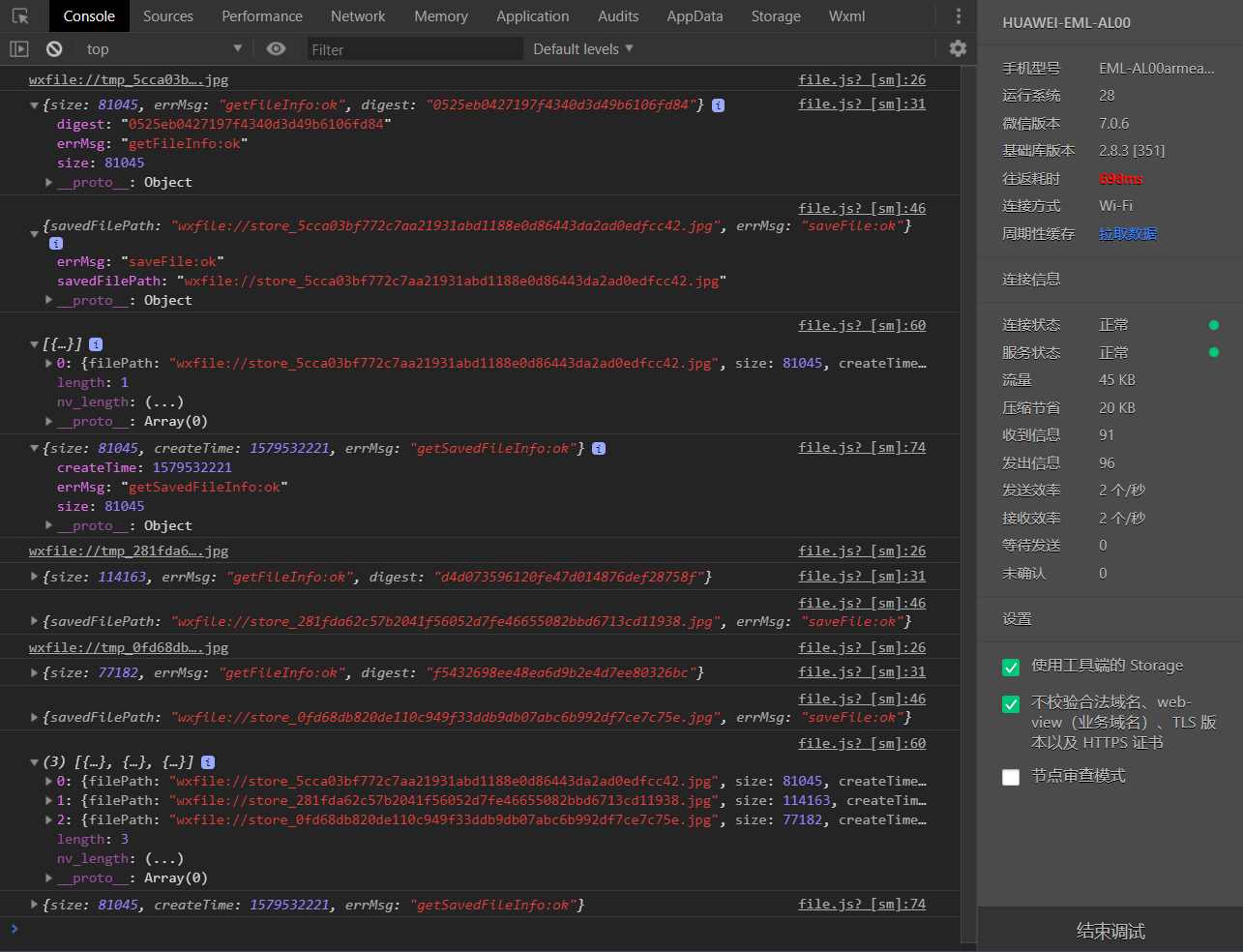Open the Application tab
This screenshot has height=952, width=1243.
[533, 16]
